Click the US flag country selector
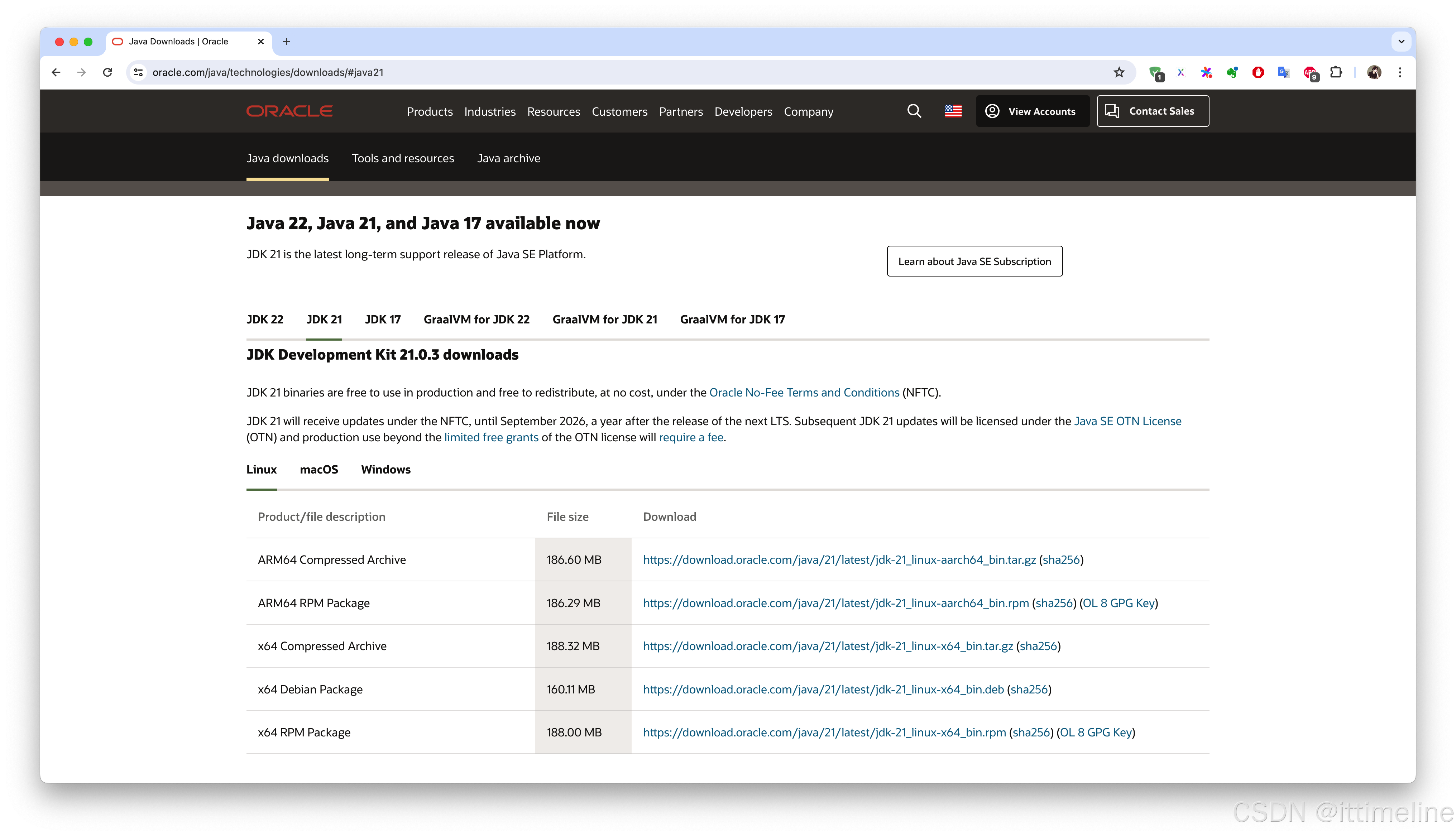 (x=953, y=111)
